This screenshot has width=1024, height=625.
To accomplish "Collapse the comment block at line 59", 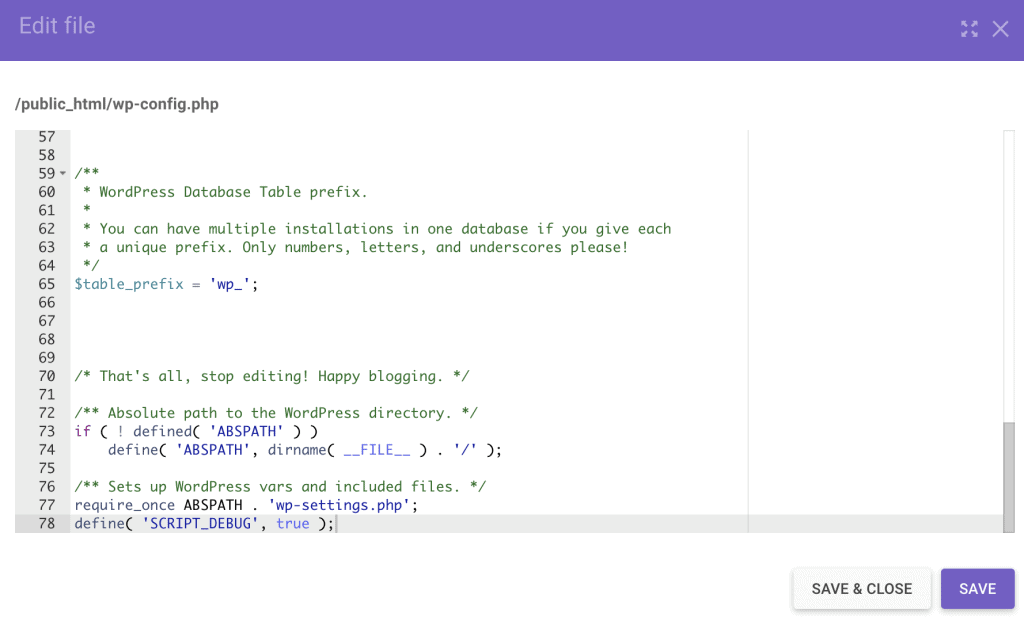I will [x=63, y=174].
